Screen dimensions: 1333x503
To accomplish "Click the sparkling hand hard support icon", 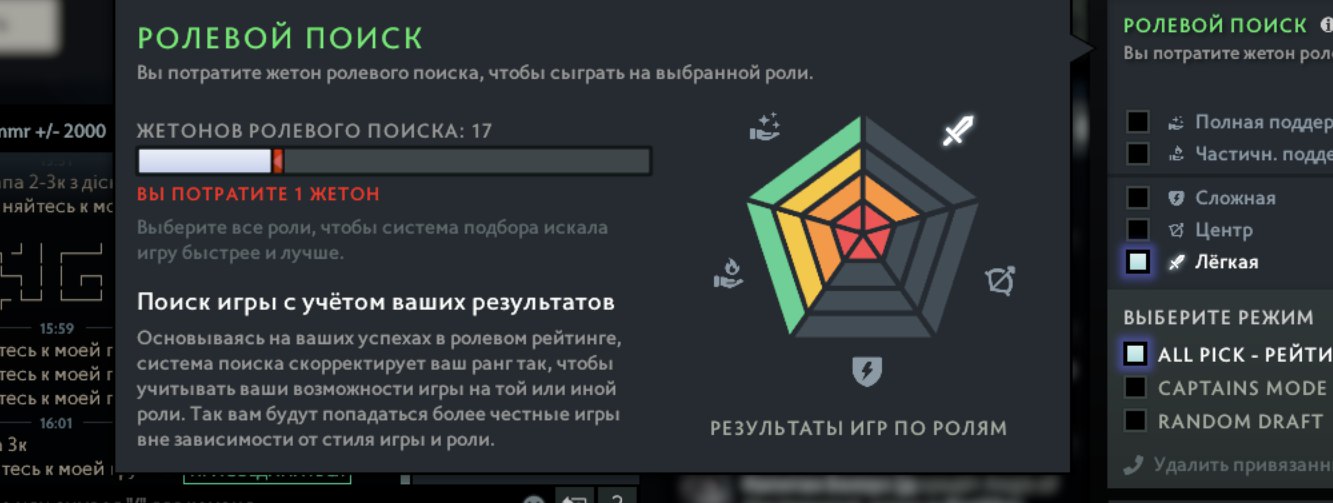I will pyautogui.click(x=766, y=128).
